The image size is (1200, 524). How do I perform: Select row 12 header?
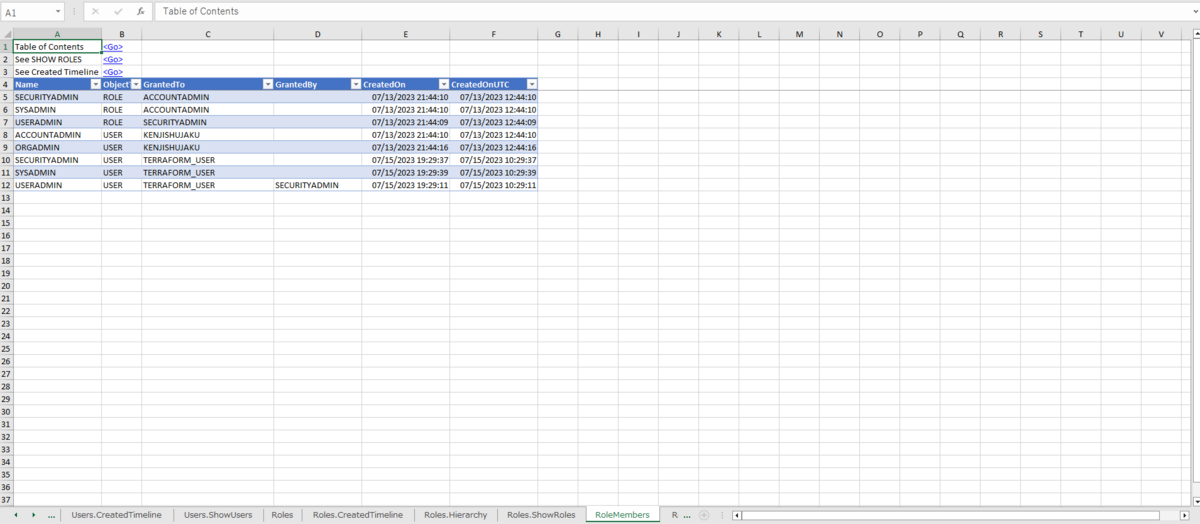pyautogui.click(x=6, y=185)
